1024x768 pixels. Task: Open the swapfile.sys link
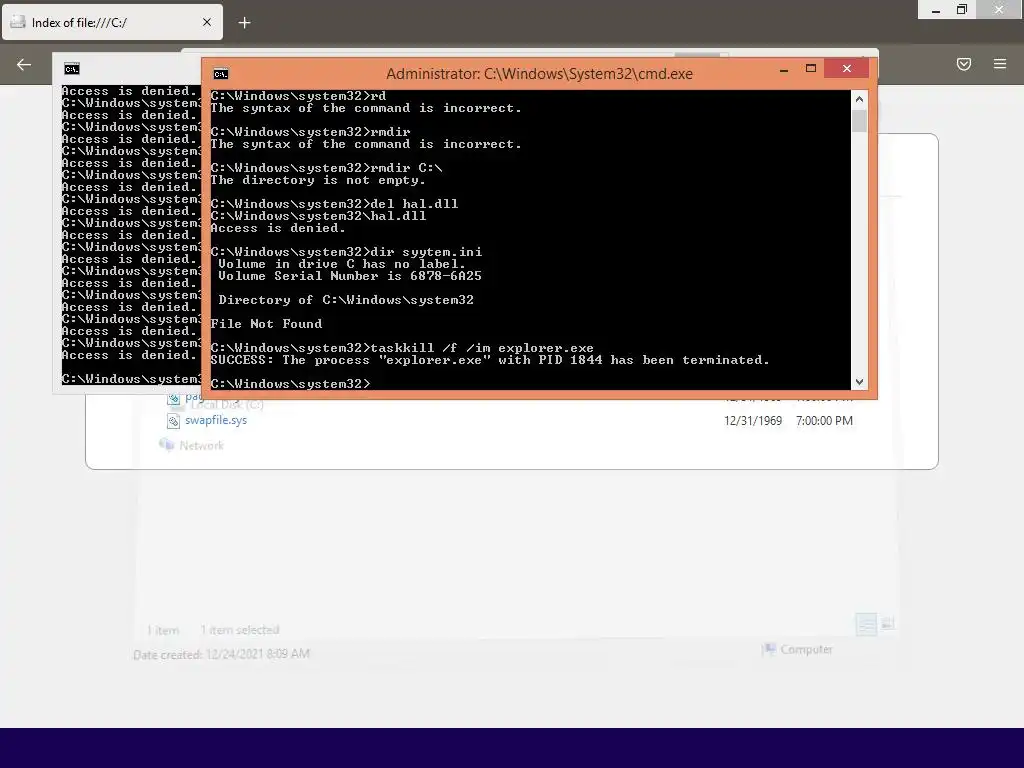216,420
